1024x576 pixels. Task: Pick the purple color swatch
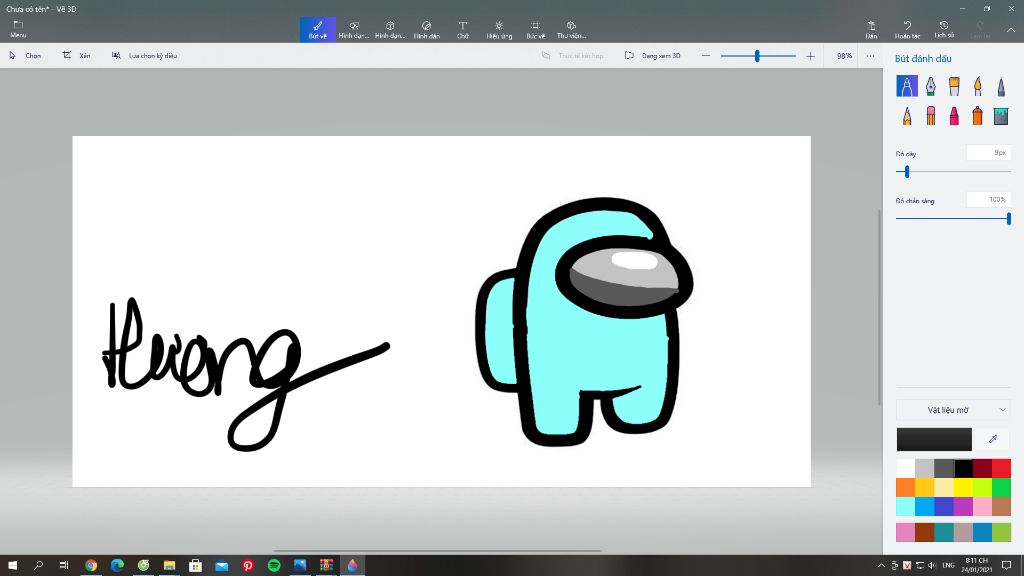963,506
